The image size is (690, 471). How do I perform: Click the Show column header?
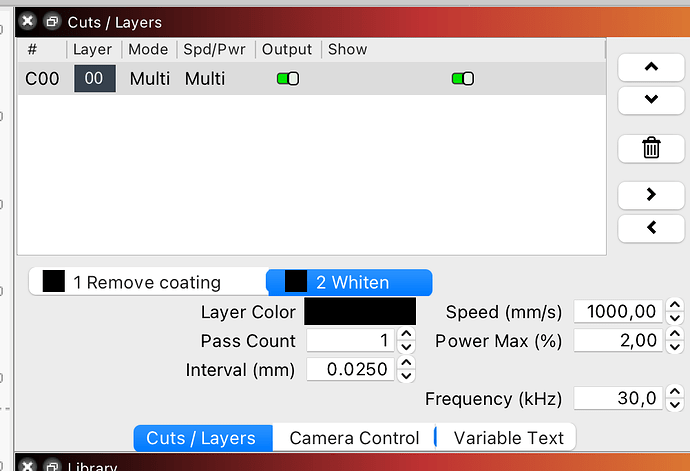463,49
